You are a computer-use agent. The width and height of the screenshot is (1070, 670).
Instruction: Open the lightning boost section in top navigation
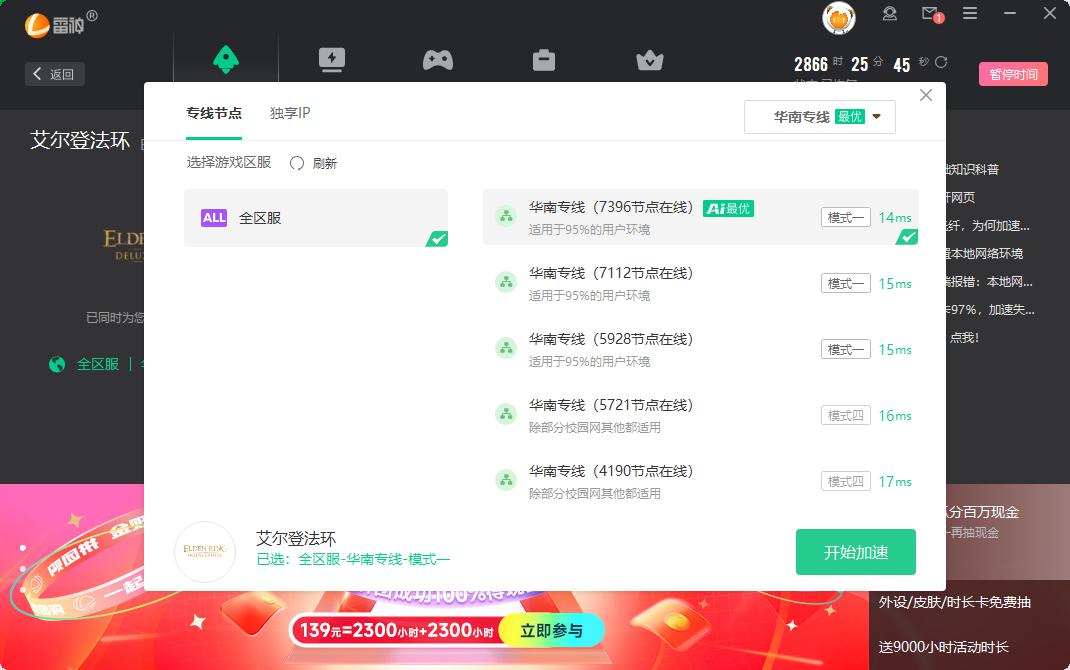coord(332,58)
